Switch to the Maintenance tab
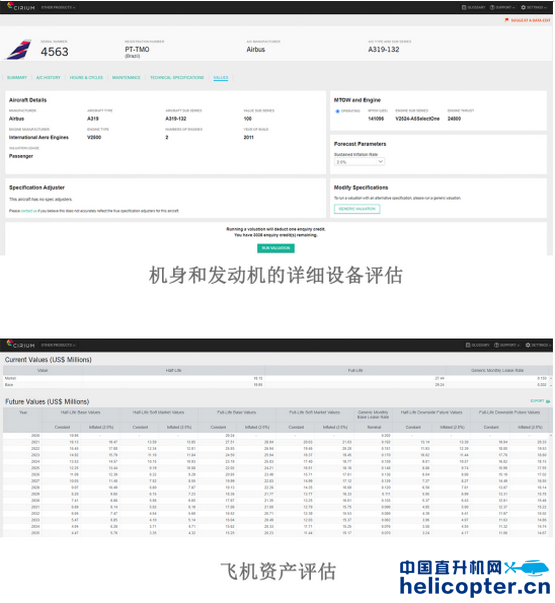The width and height of the screenshot is (555, 603). [126, 78]
